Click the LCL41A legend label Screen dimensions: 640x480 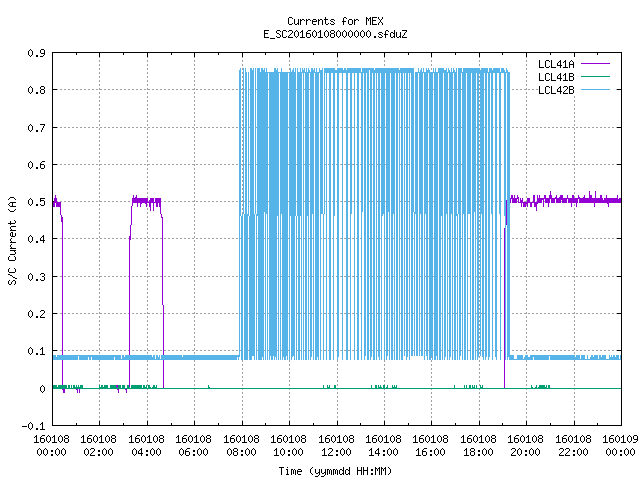[556, 64]
